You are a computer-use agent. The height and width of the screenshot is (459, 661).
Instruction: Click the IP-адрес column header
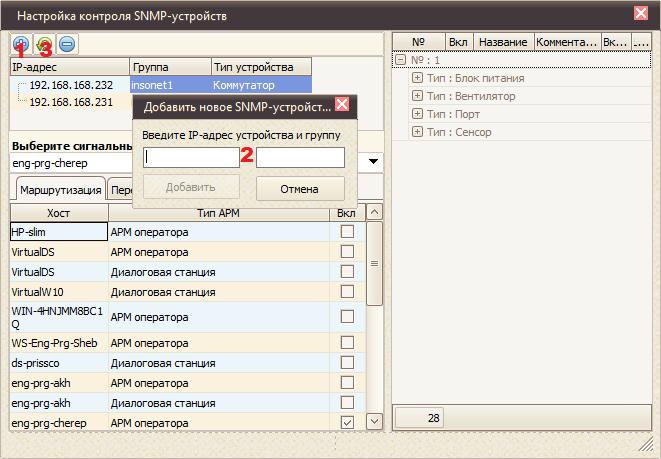[x=70, y=67]
